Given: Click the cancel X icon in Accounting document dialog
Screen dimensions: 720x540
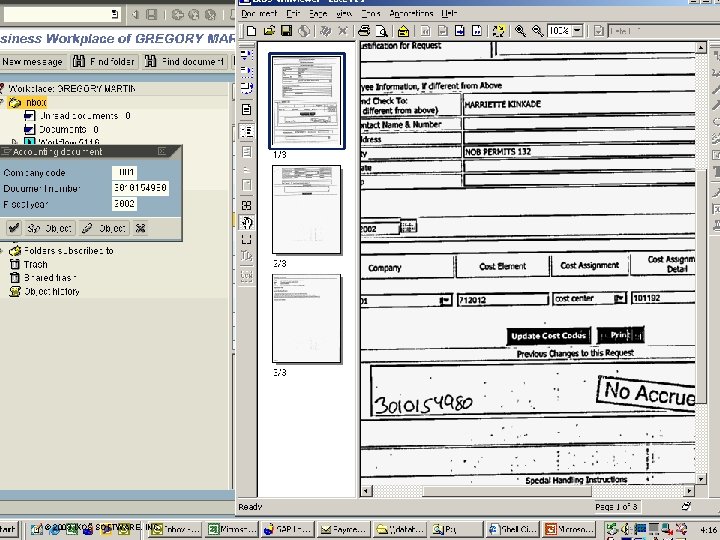Looking at the screenshot, I should click(141, 228).
